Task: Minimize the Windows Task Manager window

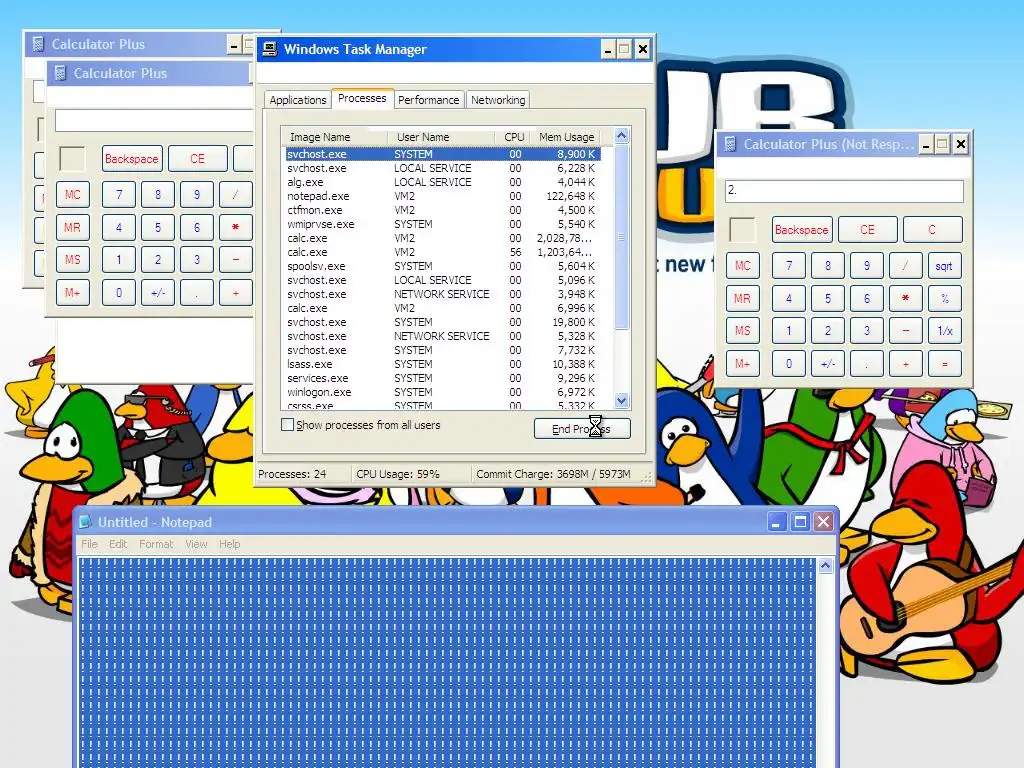Action: (x=608, y=50)
